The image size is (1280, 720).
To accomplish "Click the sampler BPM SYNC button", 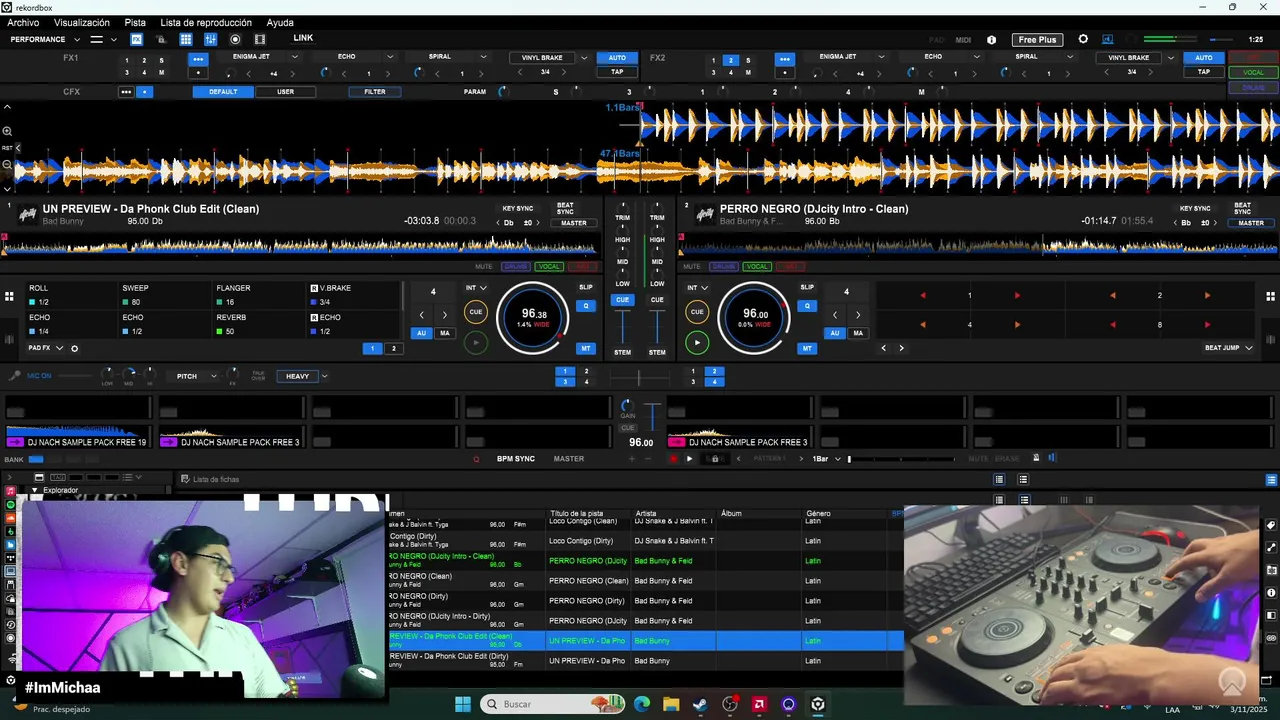I will coord(516,459).
